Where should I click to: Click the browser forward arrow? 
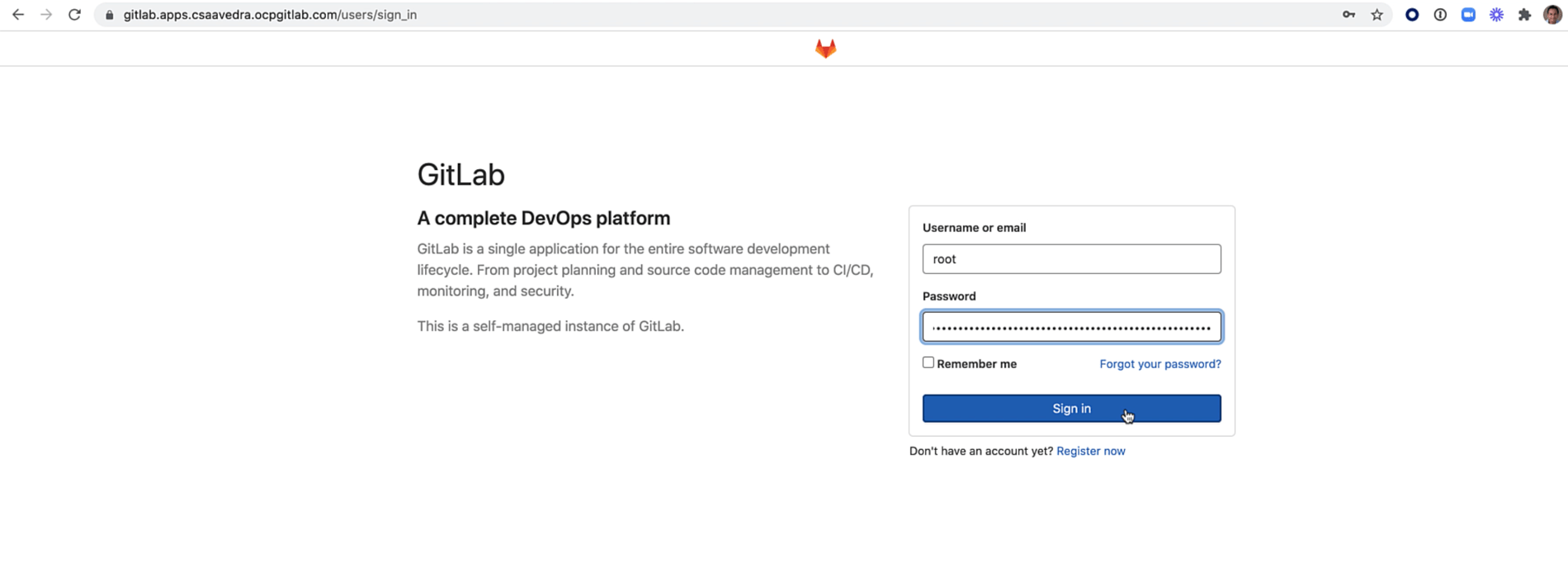pos(46,15)
